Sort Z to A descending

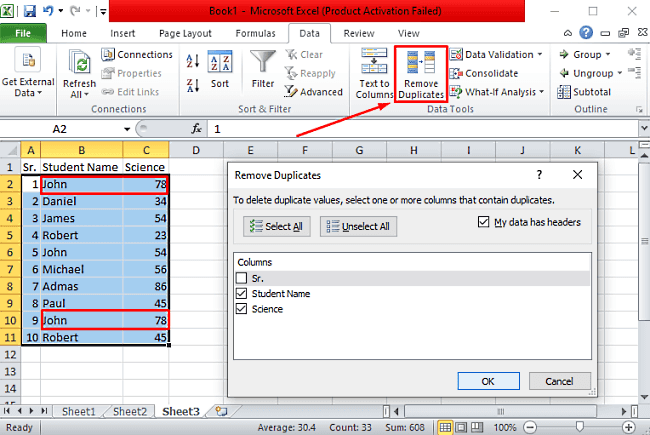click(x=193, y=85)
